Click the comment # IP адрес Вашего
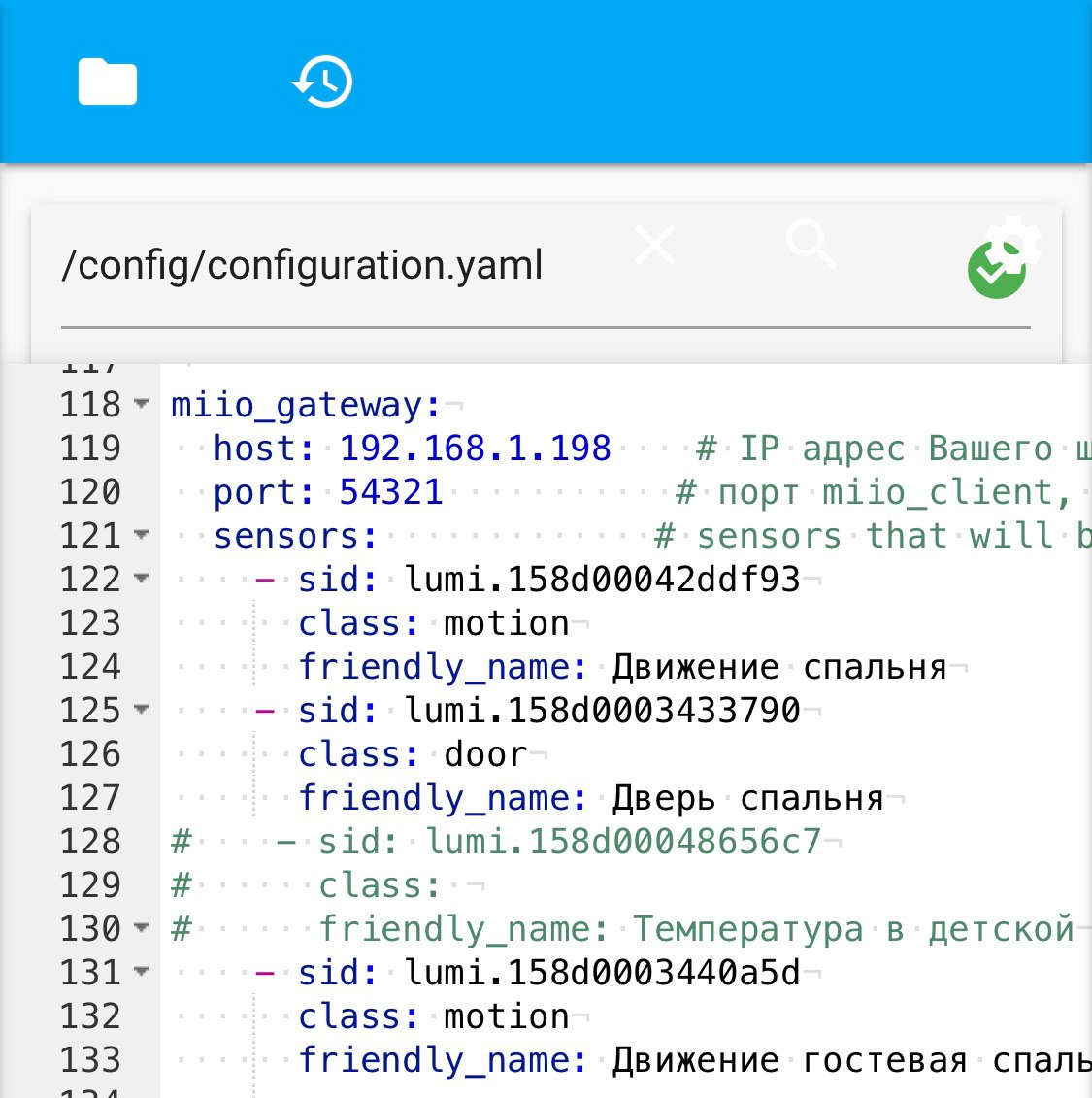Image resolution: width=1092 pixels, height=1098 pixels. coord(875,449)
